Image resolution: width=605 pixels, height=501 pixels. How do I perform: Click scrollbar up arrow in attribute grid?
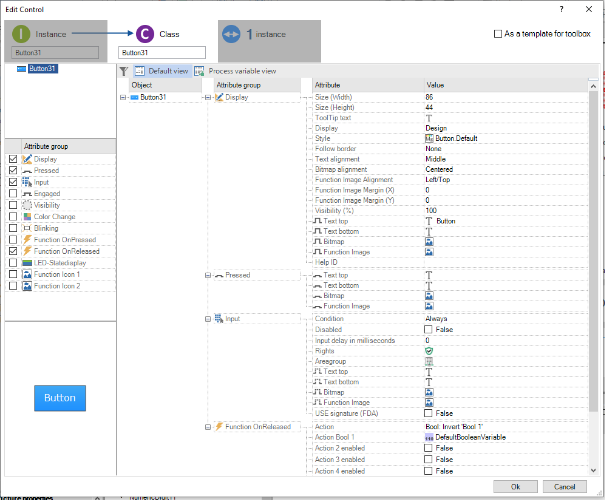click(593, 86)
